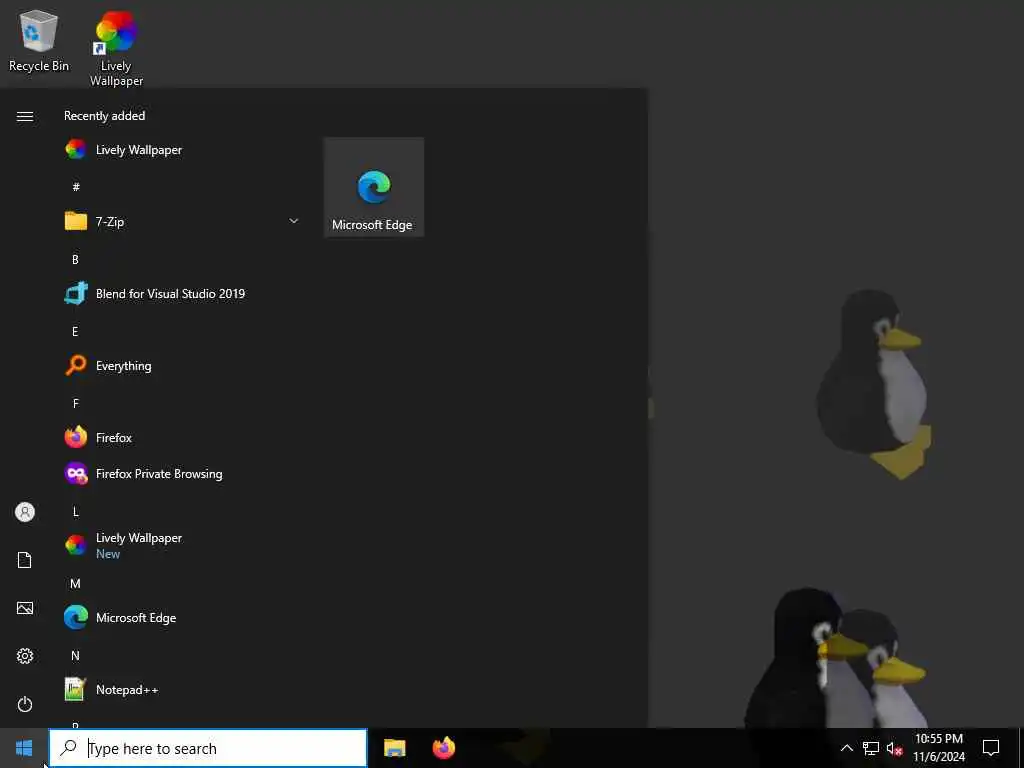This screenshot has width=1024, height=768.
Task: Expand the 7-Zip folder chevron
Action: tap(294, 221)
